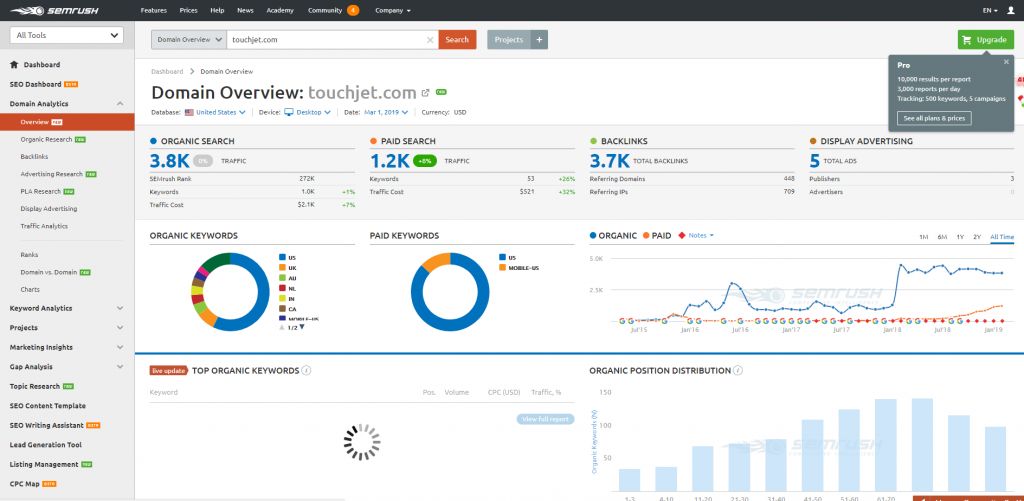Click the info icon beside Top Organic Keywords
The width and height of the screenshot is (1024, 501).
pyautogui.click(x=306, y=370)
